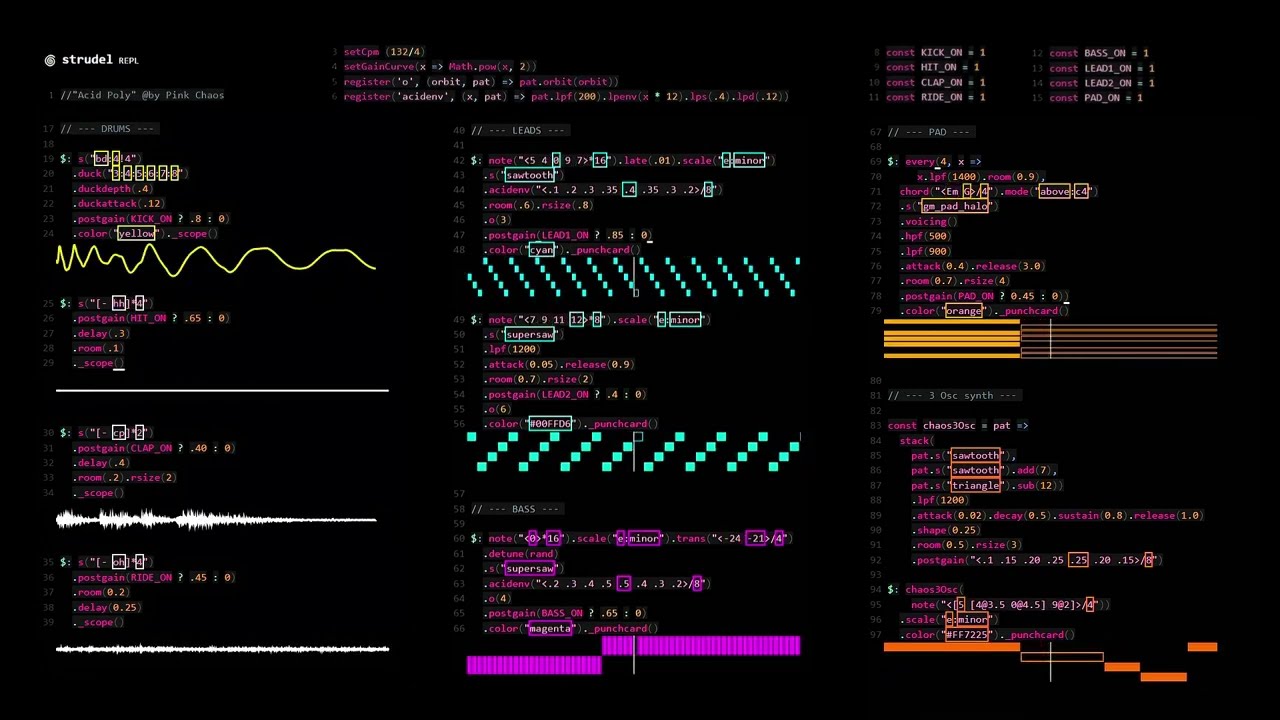This screenshot has width=1280, height=720.
Task: Place cursor on the "Acid Poly" comment line
Action: (x=142, y=95)
